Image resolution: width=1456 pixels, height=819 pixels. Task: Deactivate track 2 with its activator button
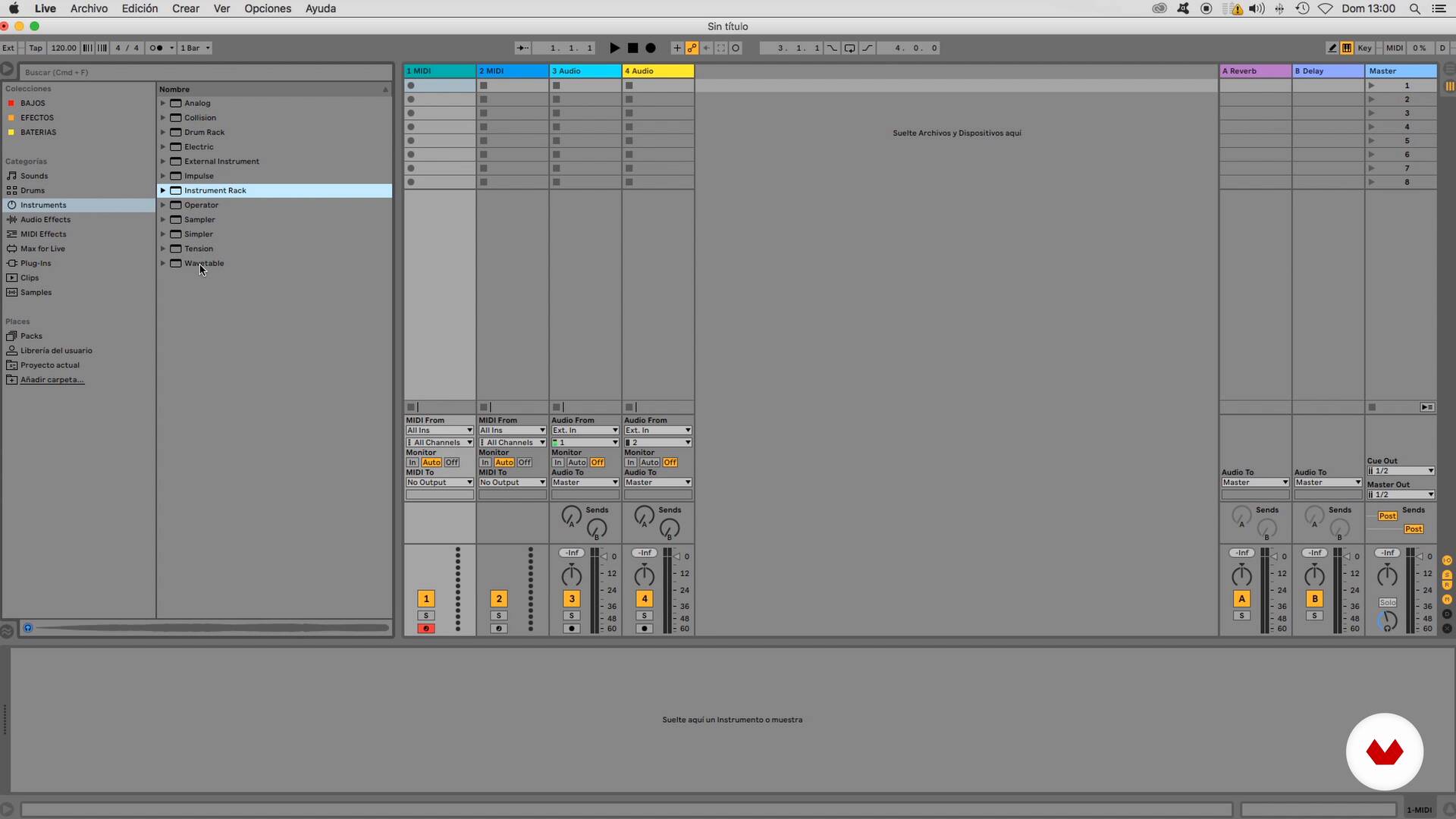[499, 599]
